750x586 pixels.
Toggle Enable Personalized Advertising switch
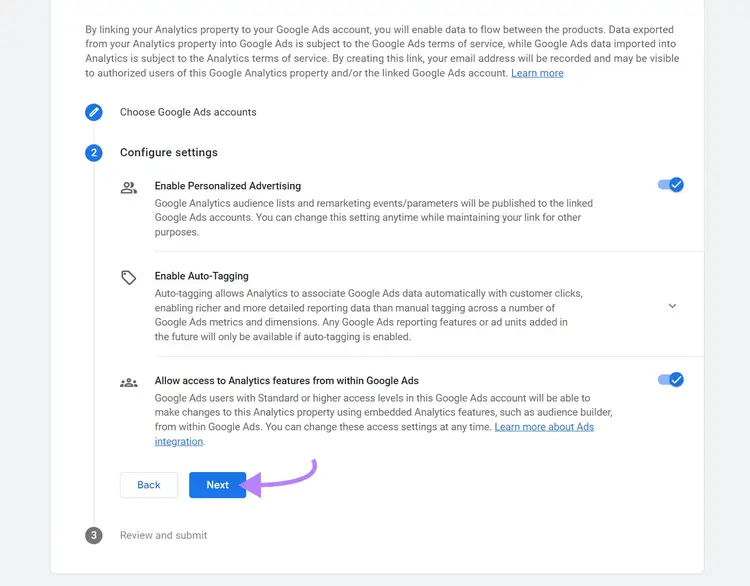(671, 185)
